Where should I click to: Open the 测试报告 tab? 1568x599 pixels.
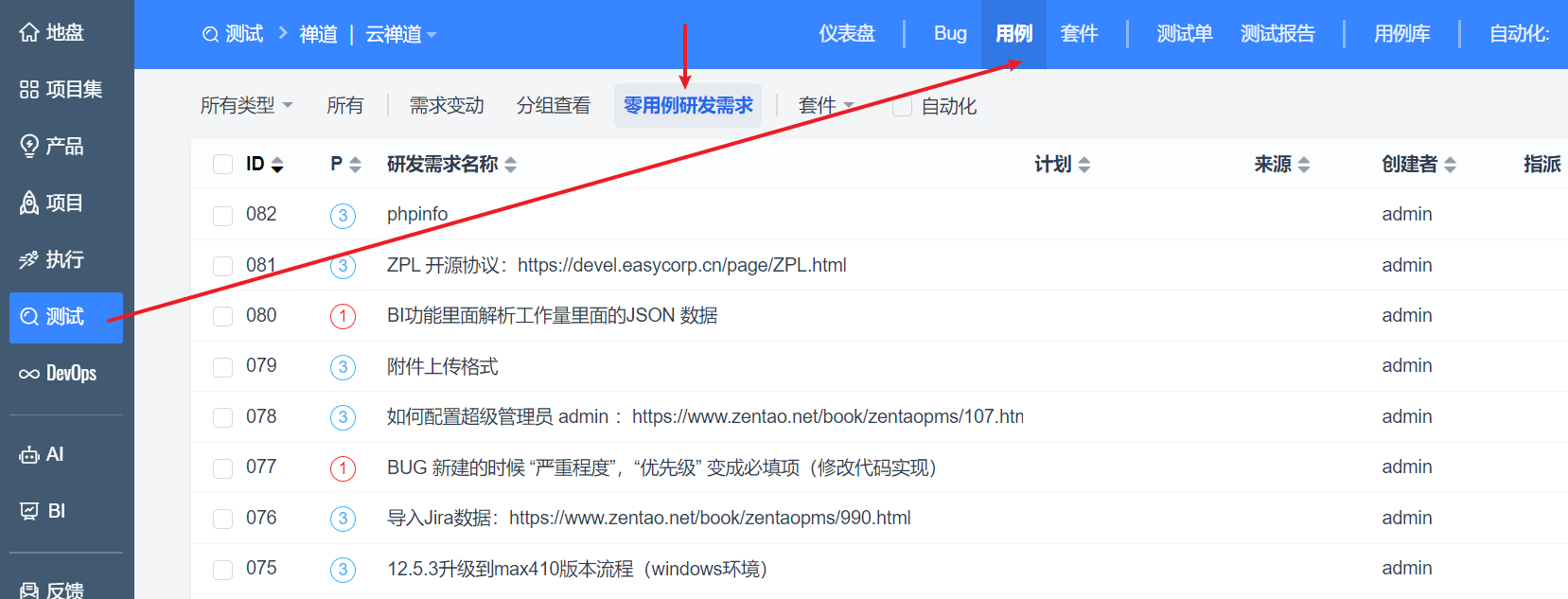1277,34
